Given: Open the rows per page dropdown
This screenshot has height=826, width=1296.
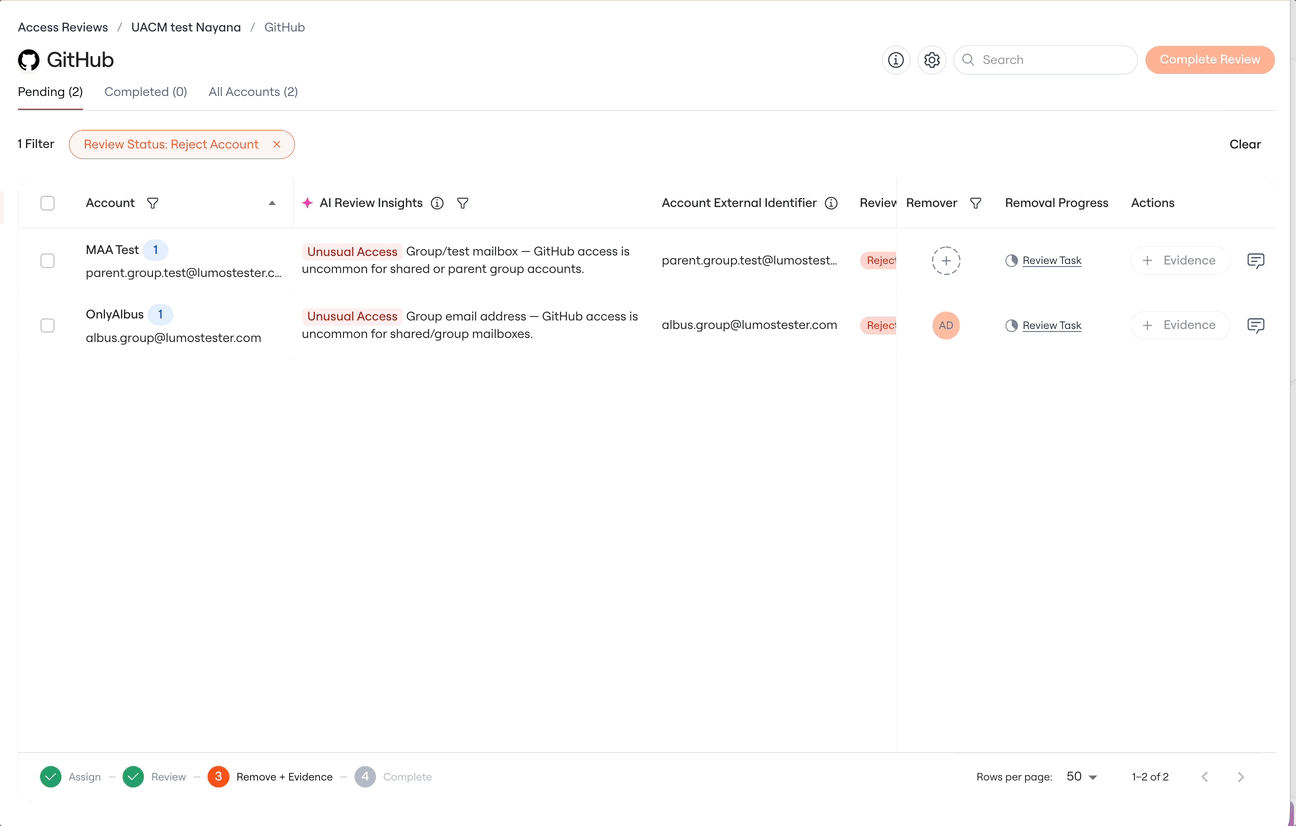Looking at the screenshot, I should (1081, 777).
